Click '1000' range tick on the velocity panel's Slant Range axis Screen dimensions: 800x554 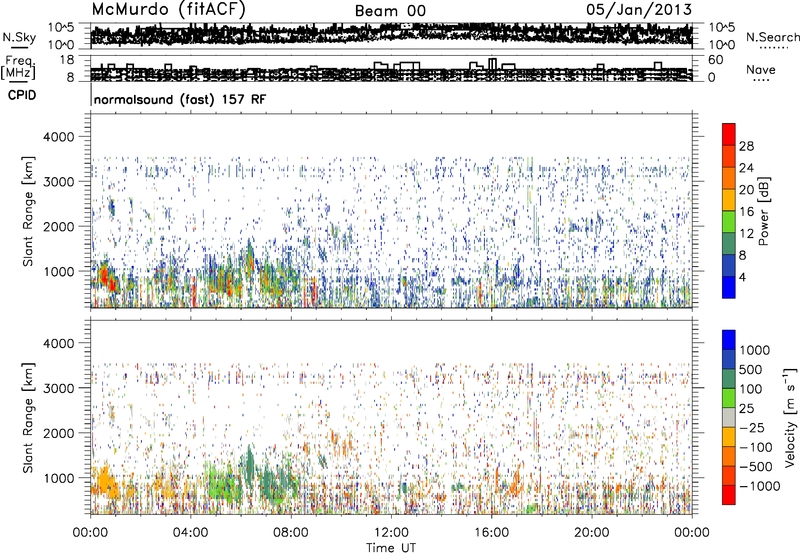pos(58,478)
